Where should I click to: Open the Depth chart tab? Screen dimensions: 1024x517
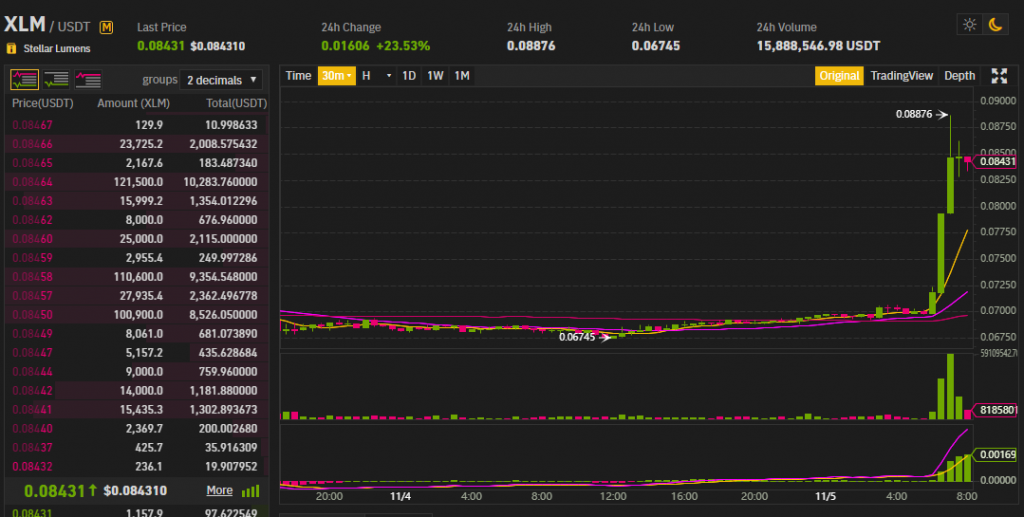pos(959,76)
